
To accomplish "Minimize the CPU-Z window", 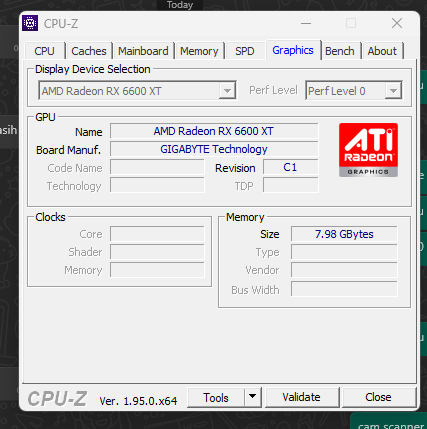I will 306,23.
